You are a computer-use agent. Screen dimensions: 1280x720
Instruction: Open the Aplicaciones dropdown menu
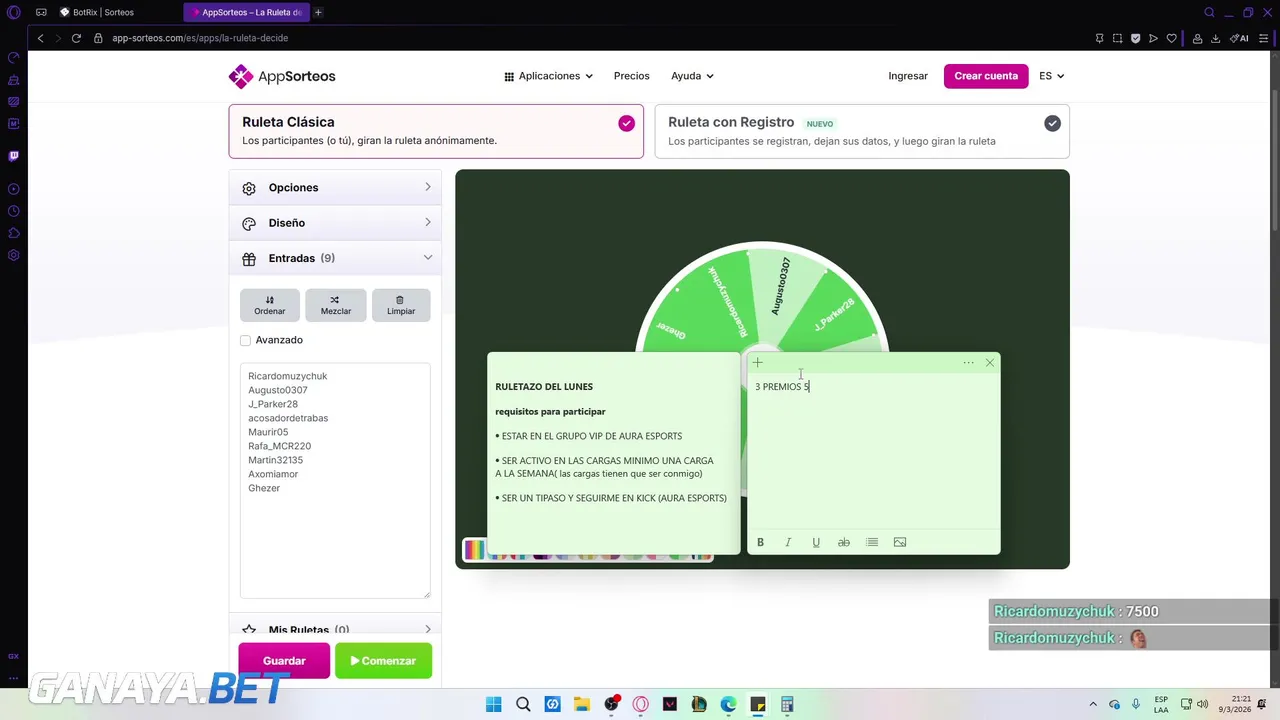(548, 76)
